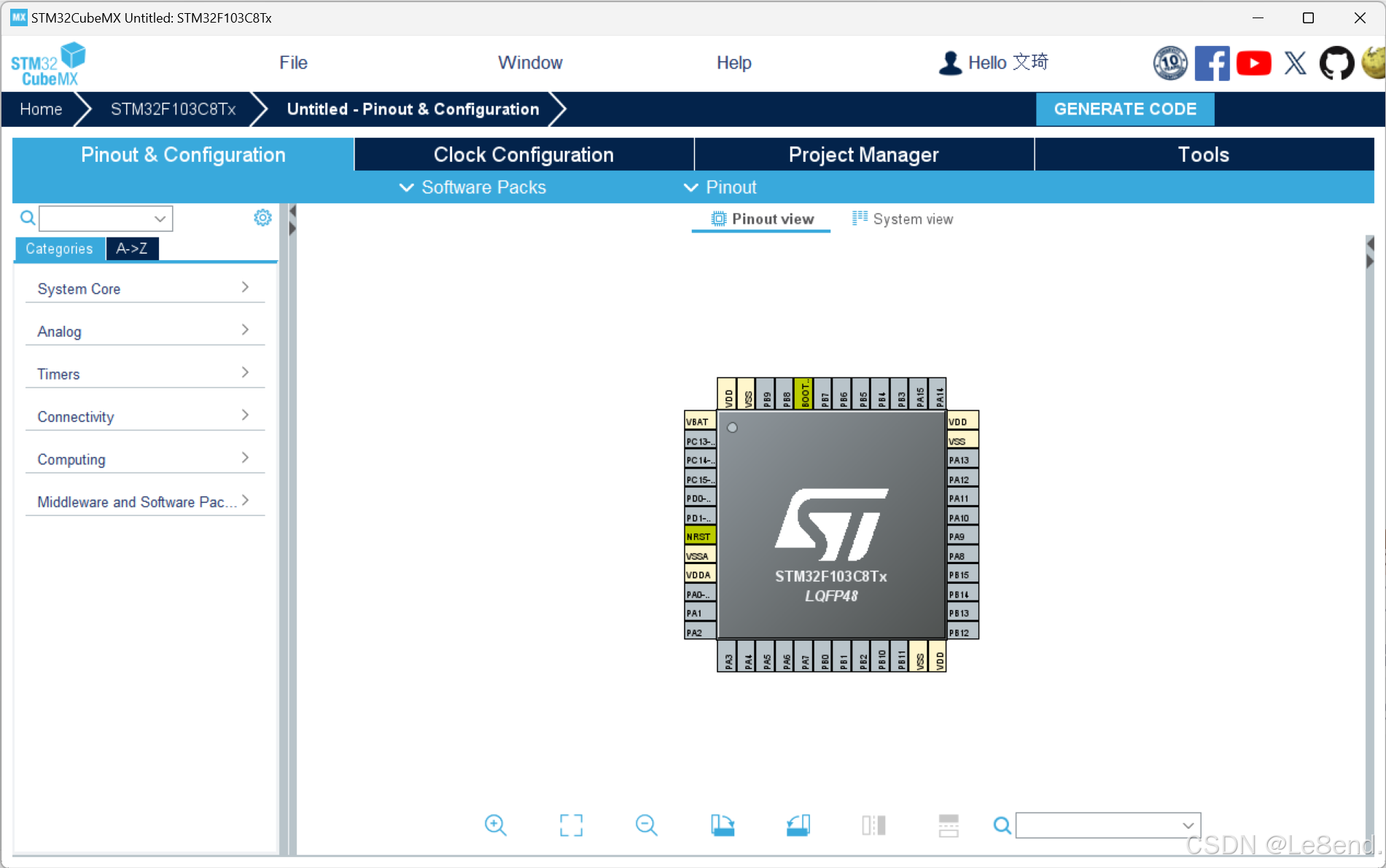Click the fit-to-screen frame icon
The height and width of the screenshot is (868, 1386).
click(x=571, y=825)
